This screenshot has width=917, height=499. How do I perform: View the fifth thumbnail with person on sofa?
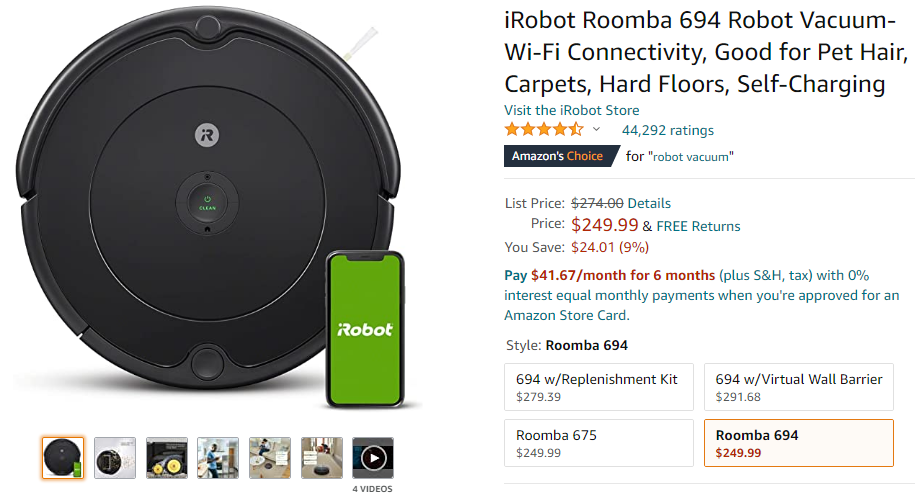(x=269, y=458)
